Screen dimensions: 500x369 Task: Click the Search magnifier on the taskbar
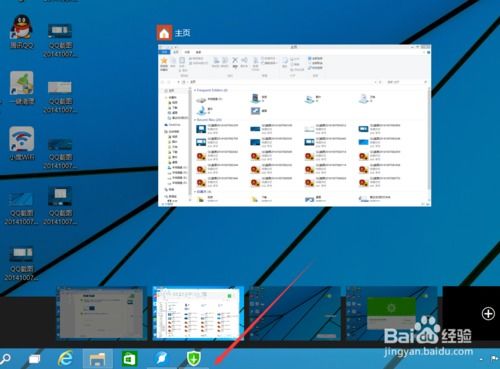[5, 359]
